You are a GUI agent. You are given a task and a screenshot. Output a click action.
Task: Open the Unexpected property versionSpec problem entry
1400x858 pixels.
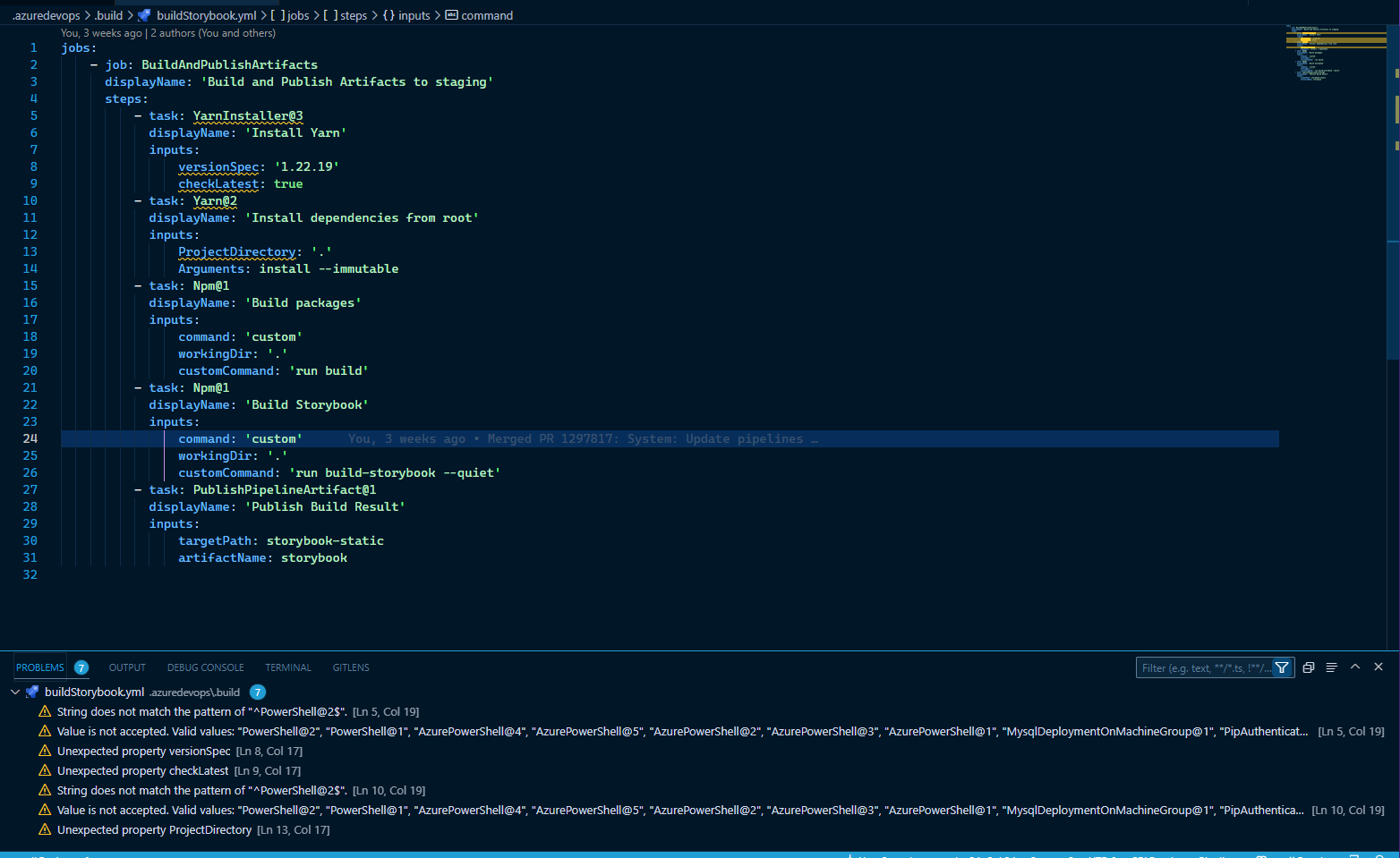pos(143,751)
